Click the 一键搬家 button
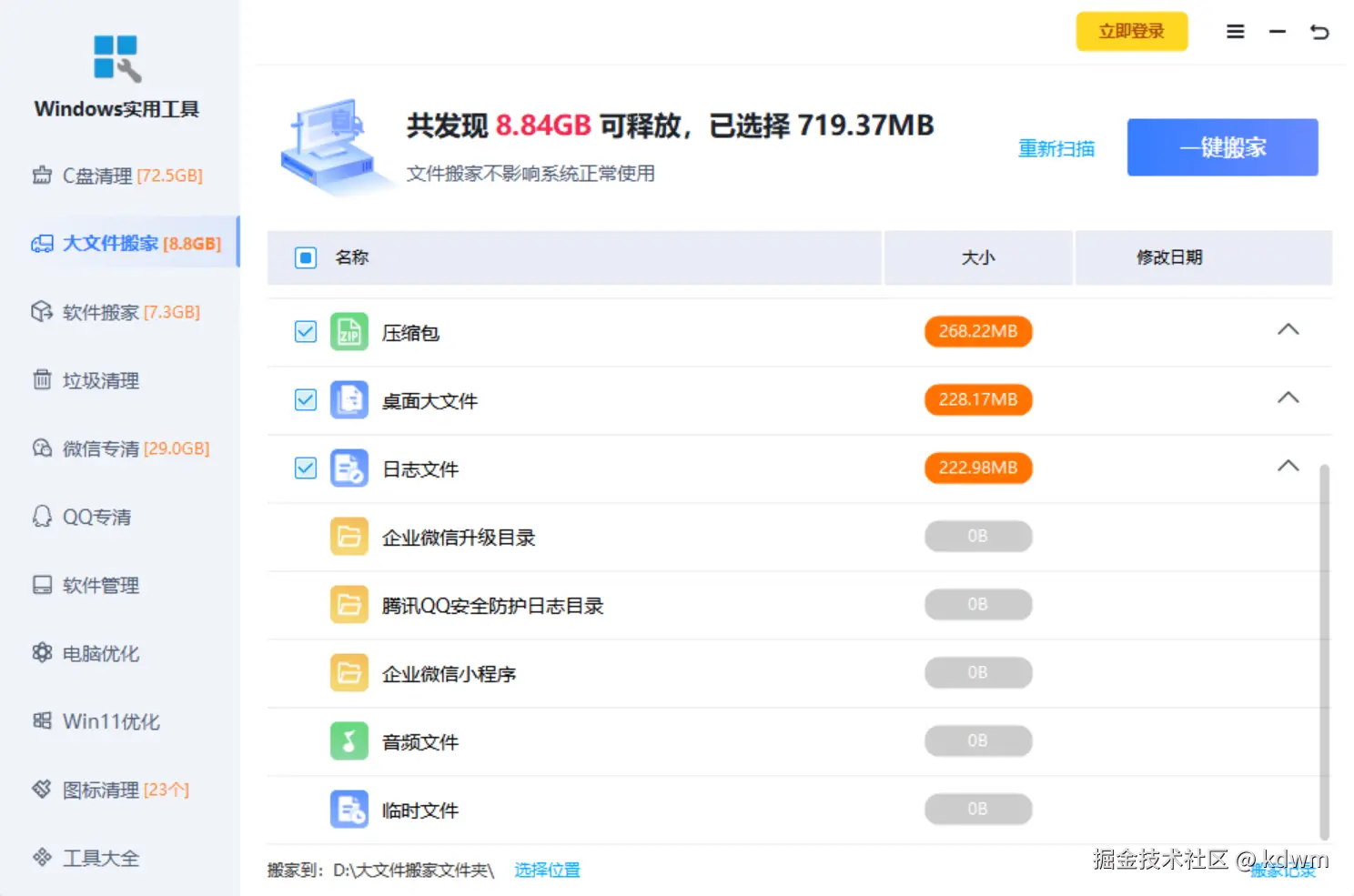1354x896 pixels. coord(1222,147)
